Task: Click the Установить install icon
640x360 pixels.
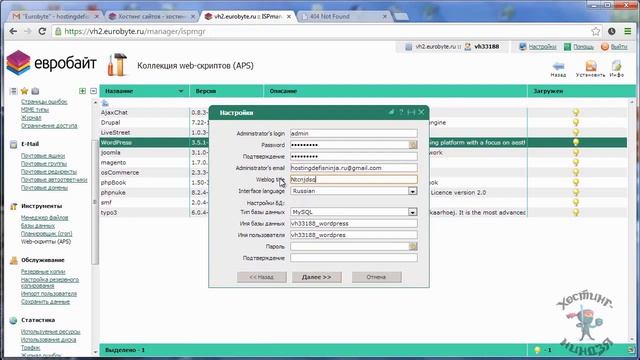Action: (591, 66)
